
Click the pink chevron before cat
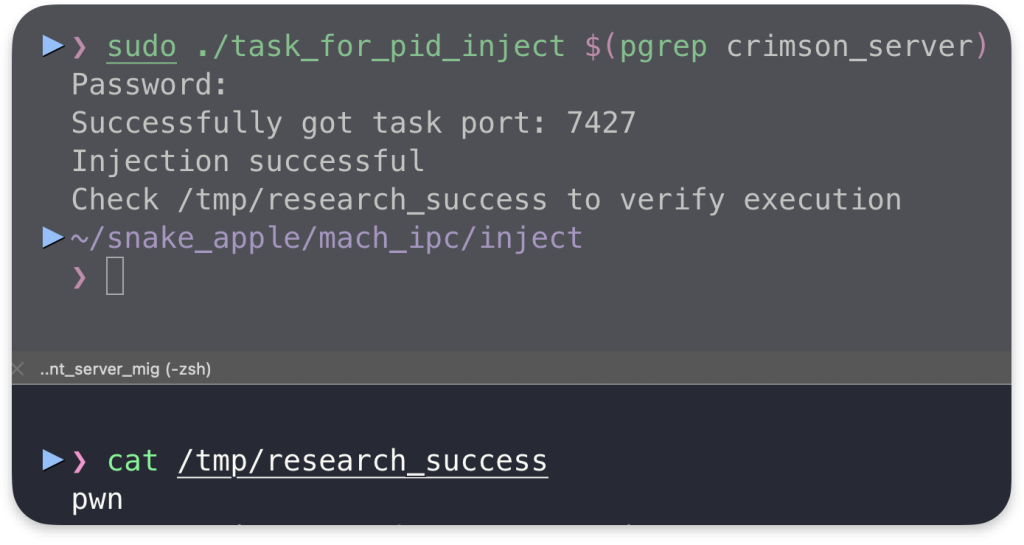(80, 461)
